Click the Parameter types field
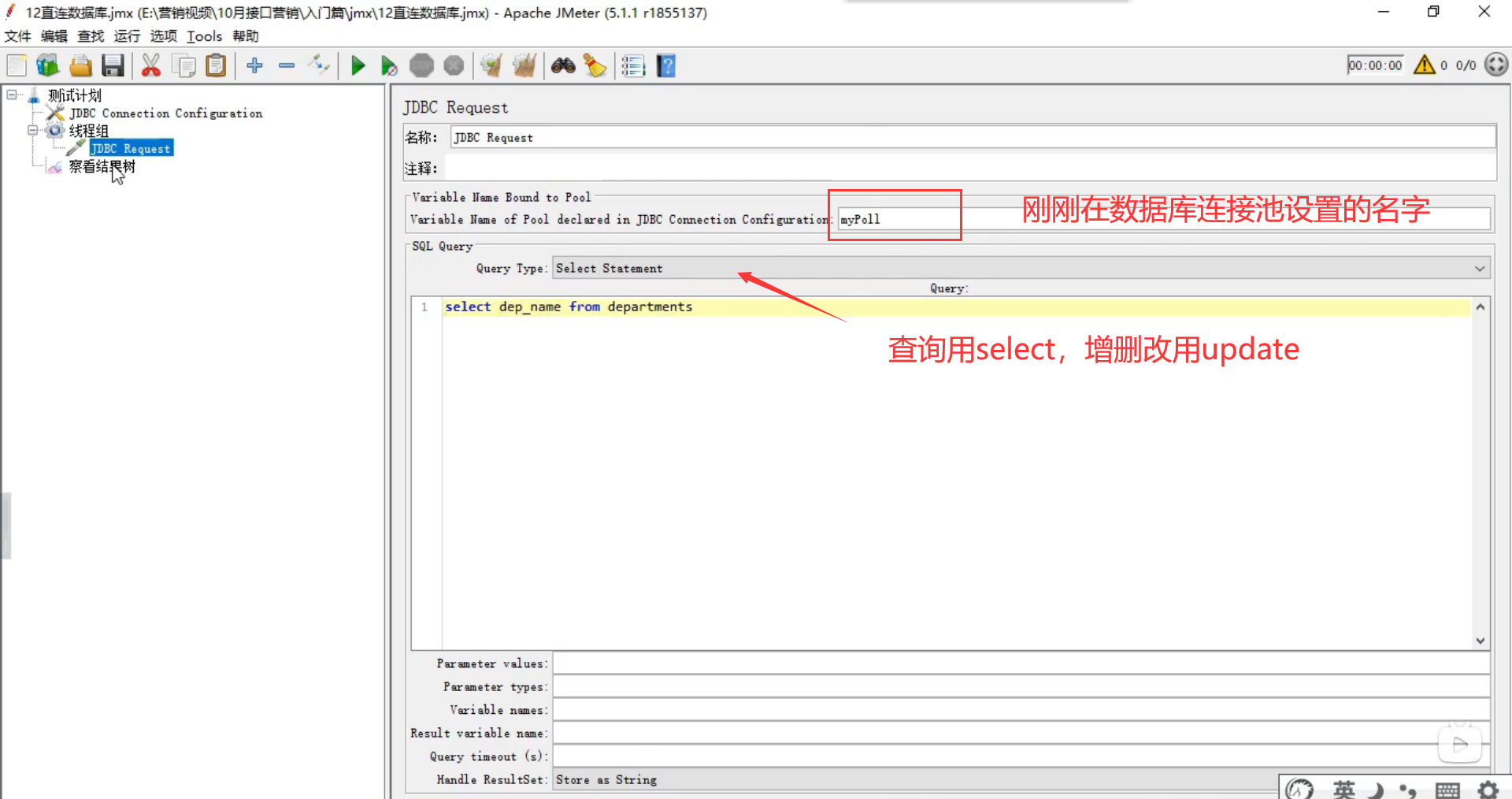This screenshot has height=799, width=1512. [x=1021, y=686]
